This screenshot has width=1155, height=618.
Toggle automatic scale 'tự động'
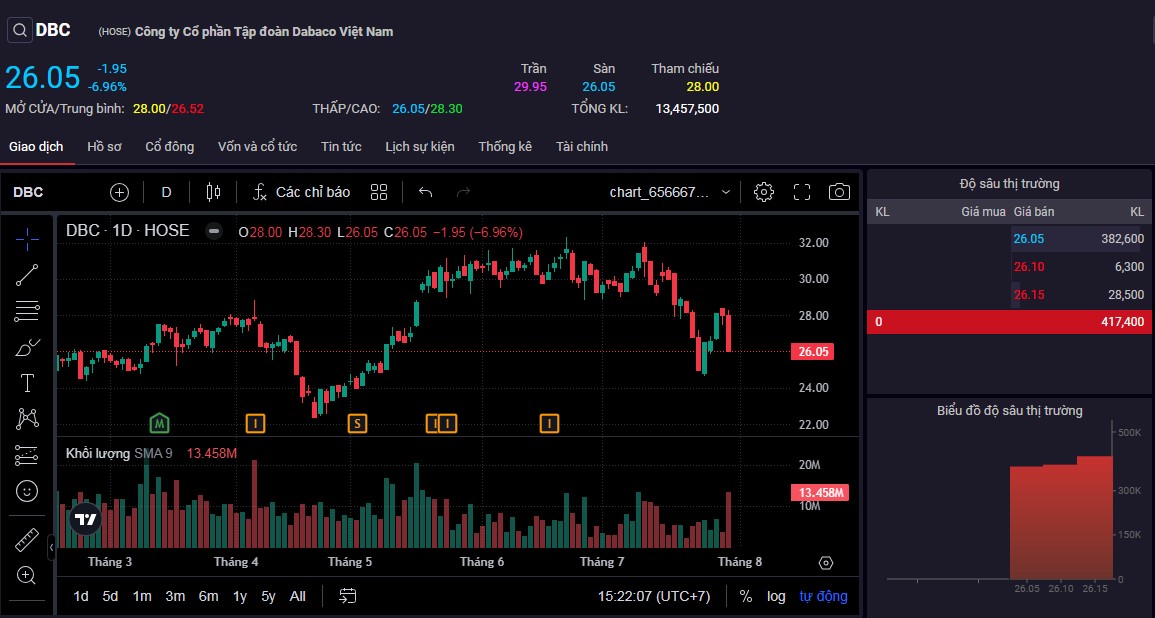click(823, 596)
